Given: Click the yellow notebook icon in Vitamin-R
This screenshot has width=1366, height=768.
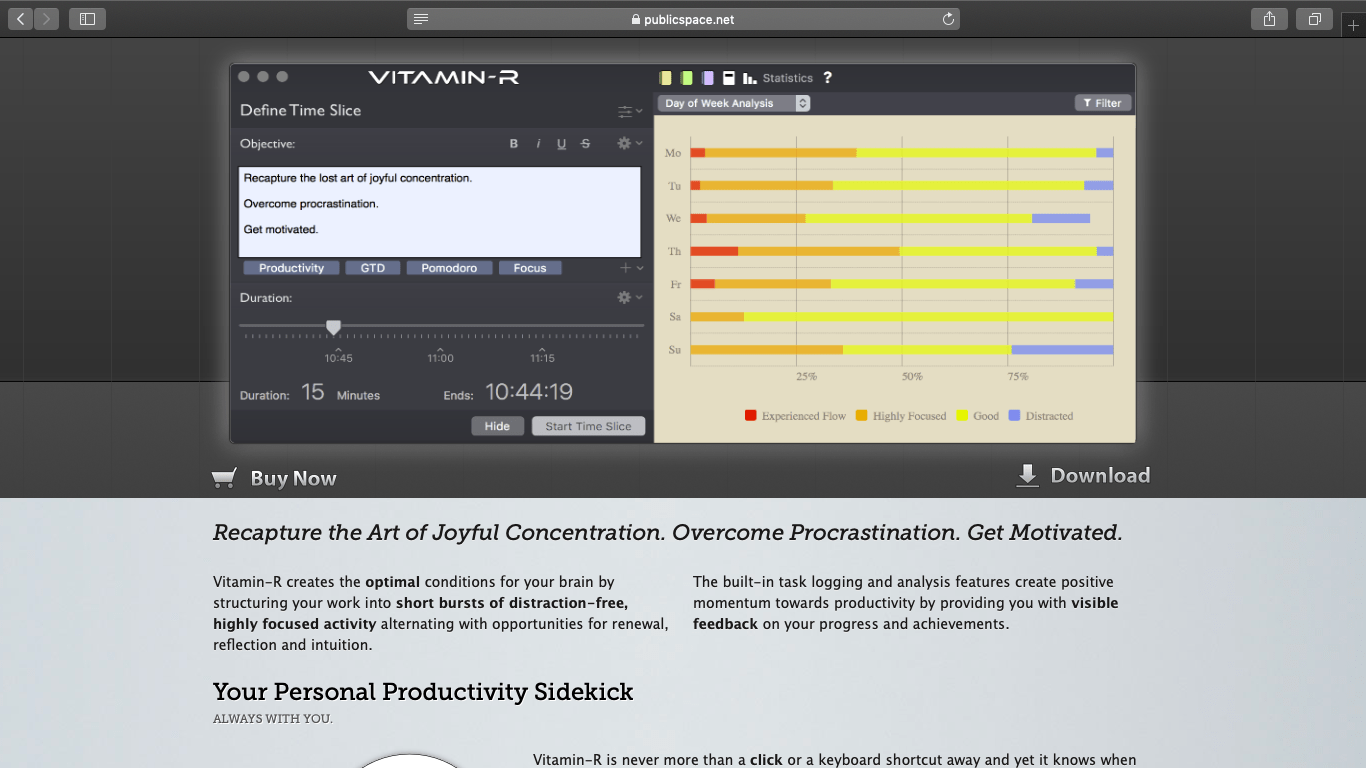Looking at the screenshot, I should [x=666, y=78].
